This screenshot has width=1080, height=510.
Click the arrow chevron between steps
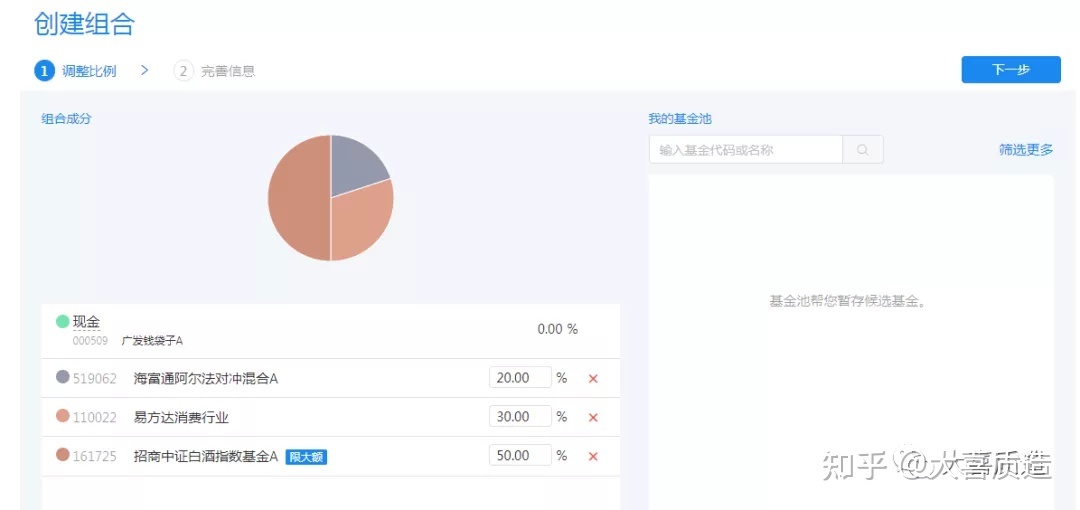pos(145,70)
